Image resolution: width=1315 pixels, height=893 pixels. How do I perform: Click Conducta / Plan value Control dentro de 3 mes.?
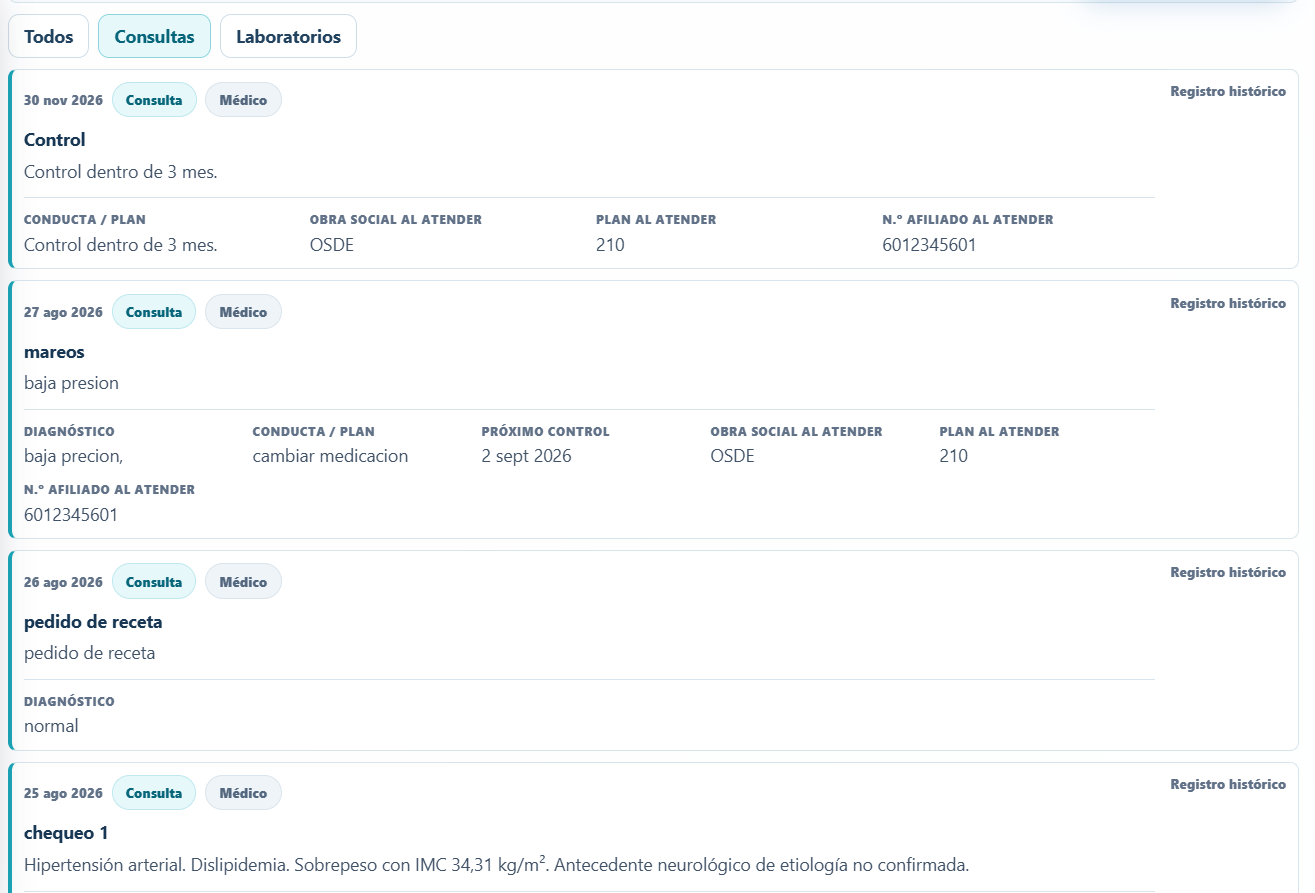pyautogui.click(x=121, y=245)
